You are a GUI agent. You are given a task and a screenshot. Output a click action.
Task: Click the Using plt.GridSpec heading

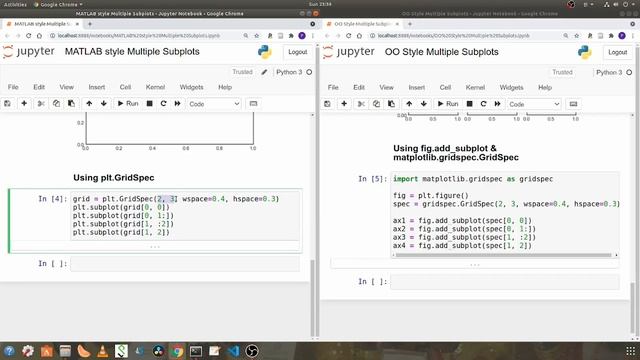pos(114,178)
